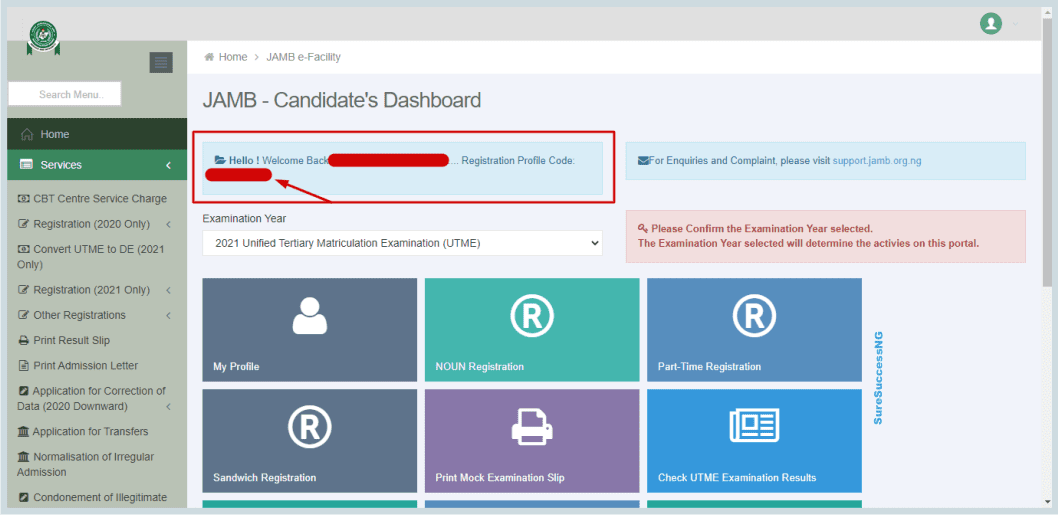This screenshot has width=1058, height=515.
Task: Open Home in the sidebar
Action: click(x=97, y=134)
